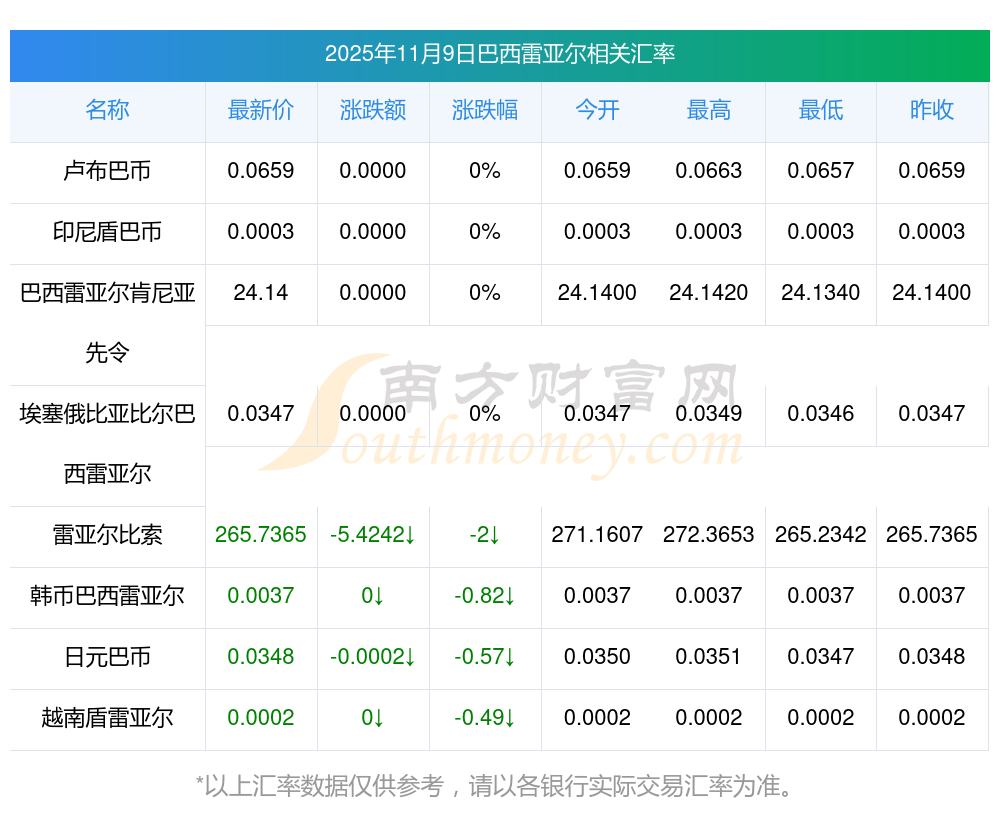Click the 最低 column header
Screen dimensions: 1000x817
tap(821, 110)
